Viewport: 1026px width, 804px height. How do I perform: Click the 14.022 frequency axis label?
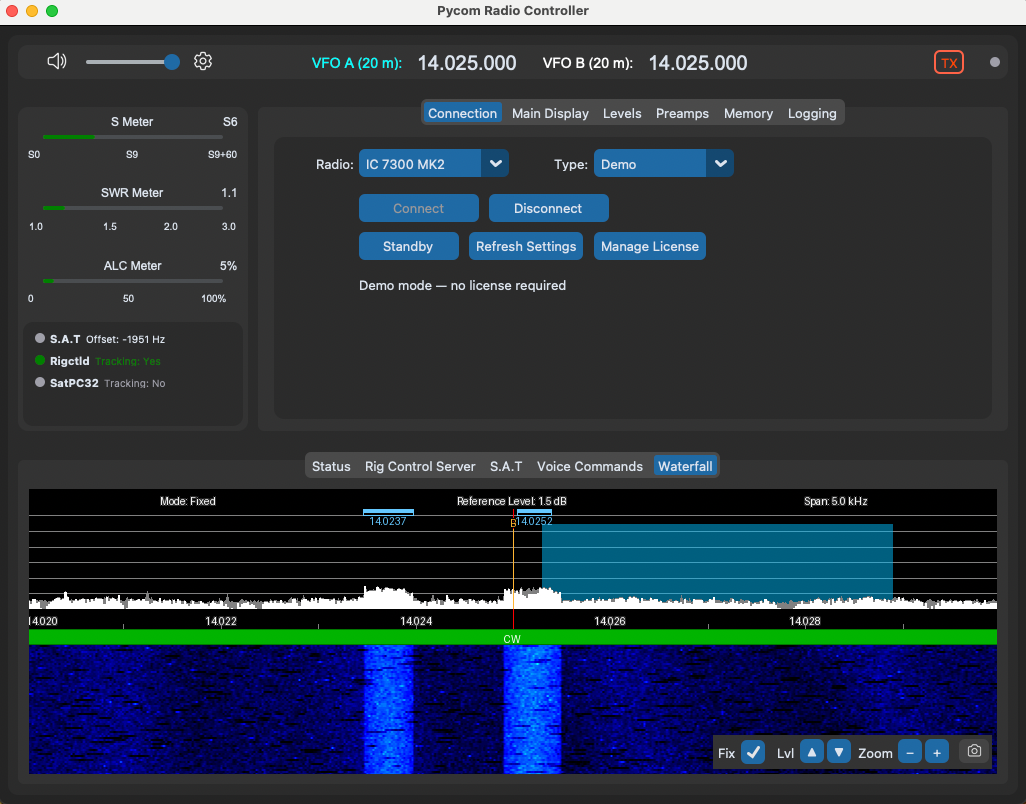(221, 621)
